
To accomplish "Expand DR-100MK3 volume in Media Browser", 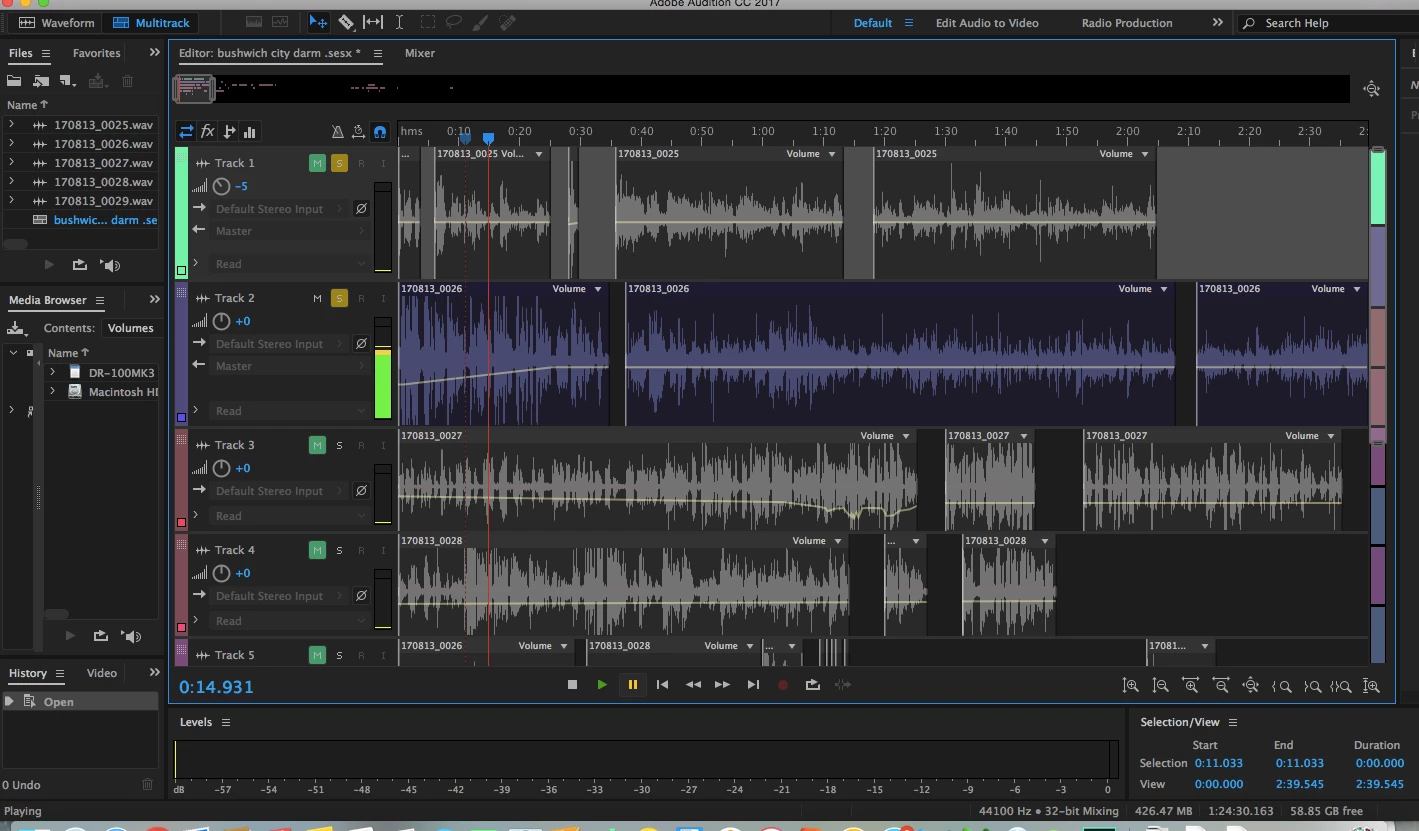I will [52, 372].
